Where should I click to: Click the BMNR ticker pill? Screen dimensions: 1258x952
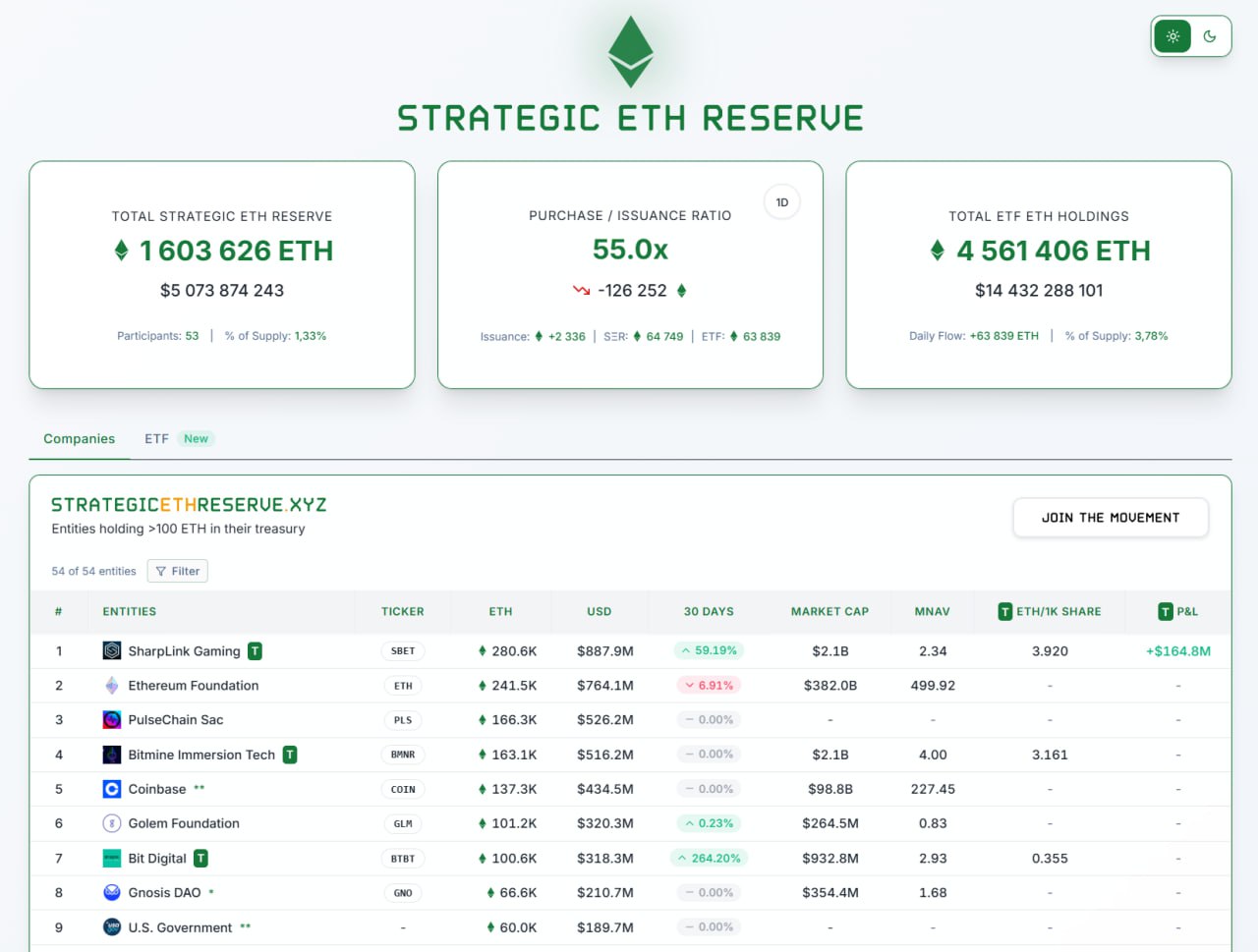[403, 755]
